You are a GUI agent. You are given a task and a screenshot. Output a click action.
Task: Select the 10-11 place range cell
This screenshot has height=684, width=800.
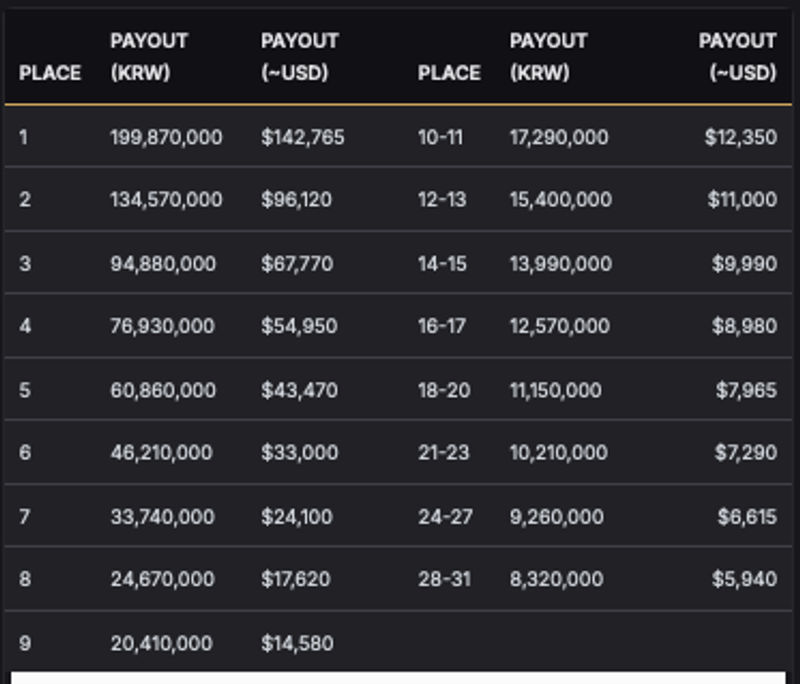(x=440, y=137)
